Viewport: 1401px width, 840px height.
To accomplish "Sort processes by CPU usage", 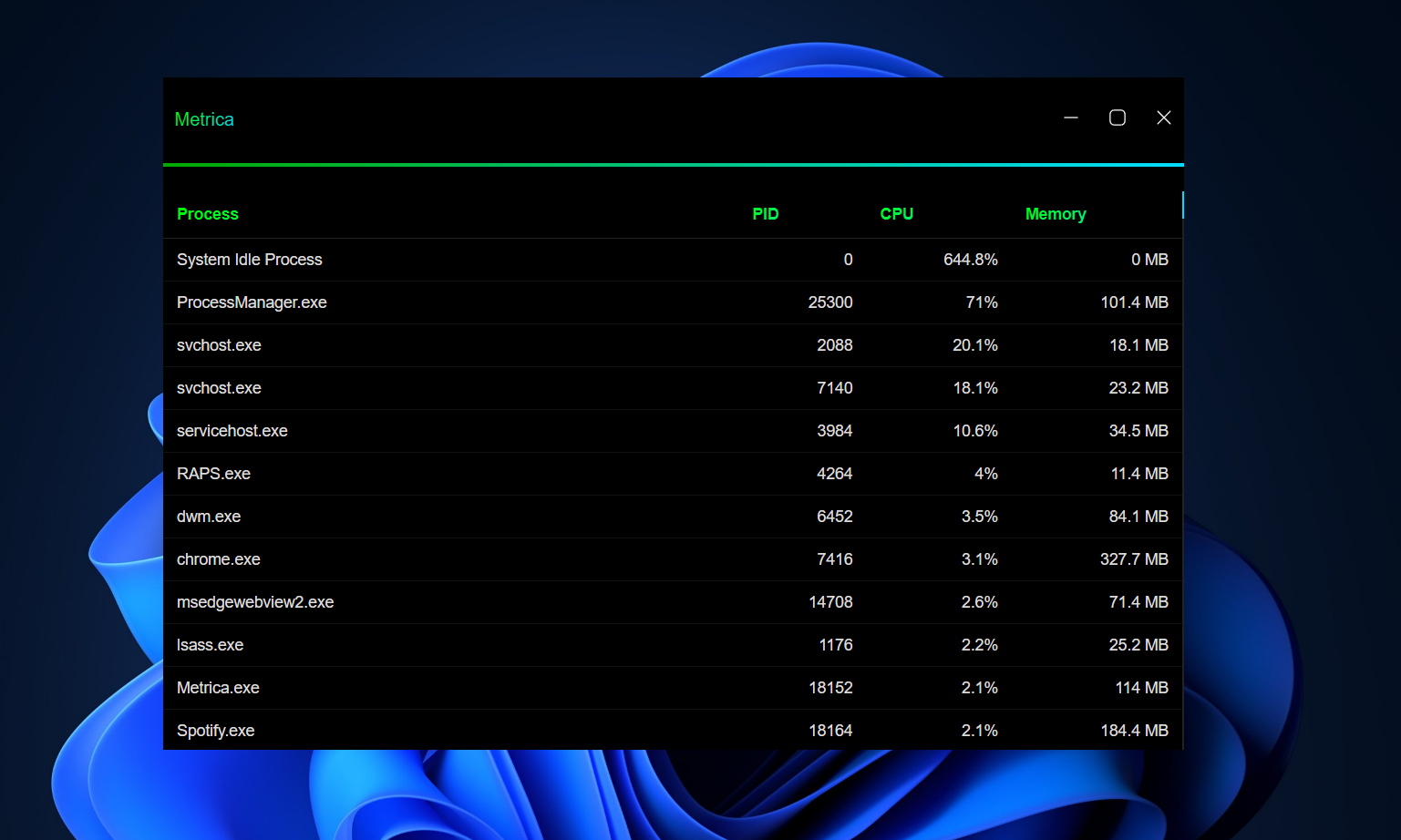I will pos(896,214).
